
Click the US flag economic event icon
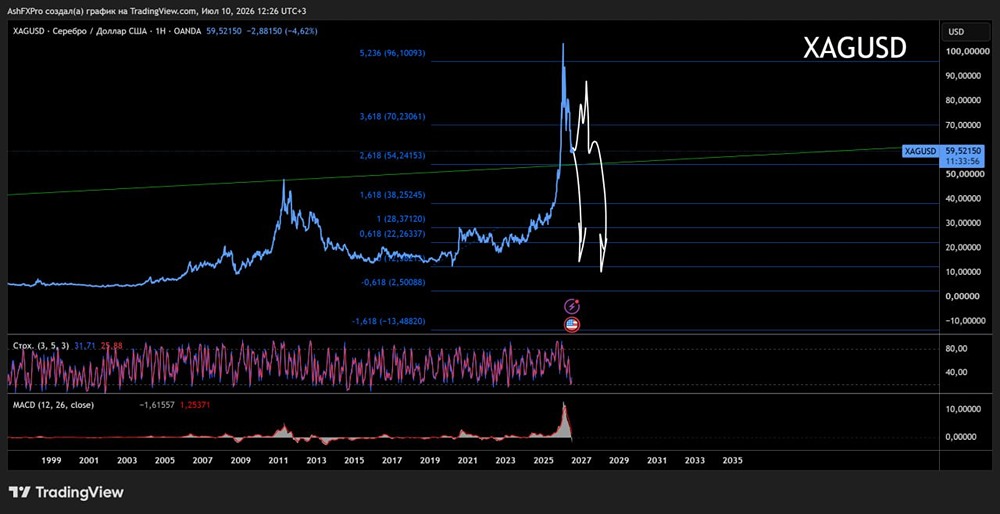572,325
